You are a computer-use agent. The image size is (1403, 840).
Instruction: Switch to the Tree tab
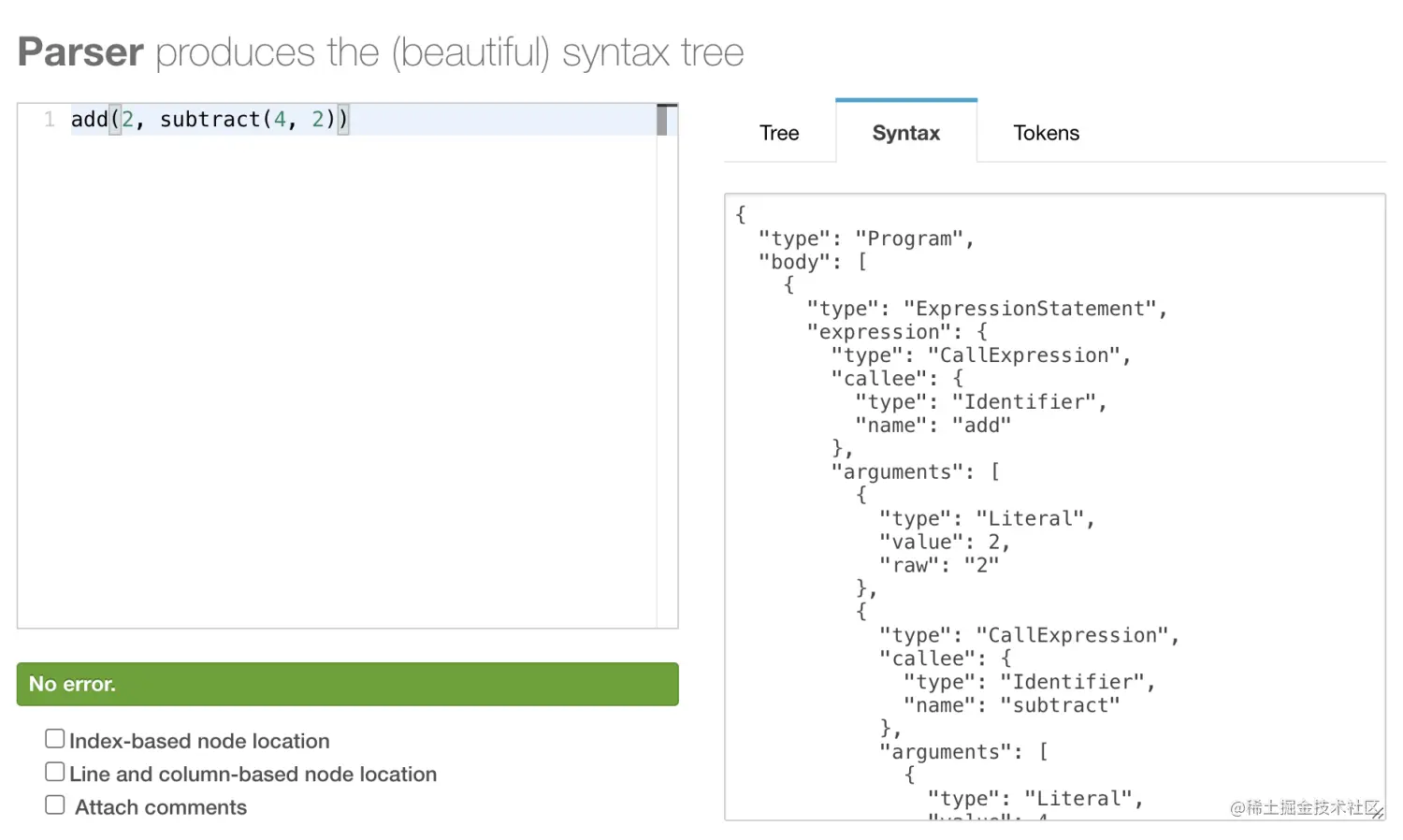pos(779,133)
